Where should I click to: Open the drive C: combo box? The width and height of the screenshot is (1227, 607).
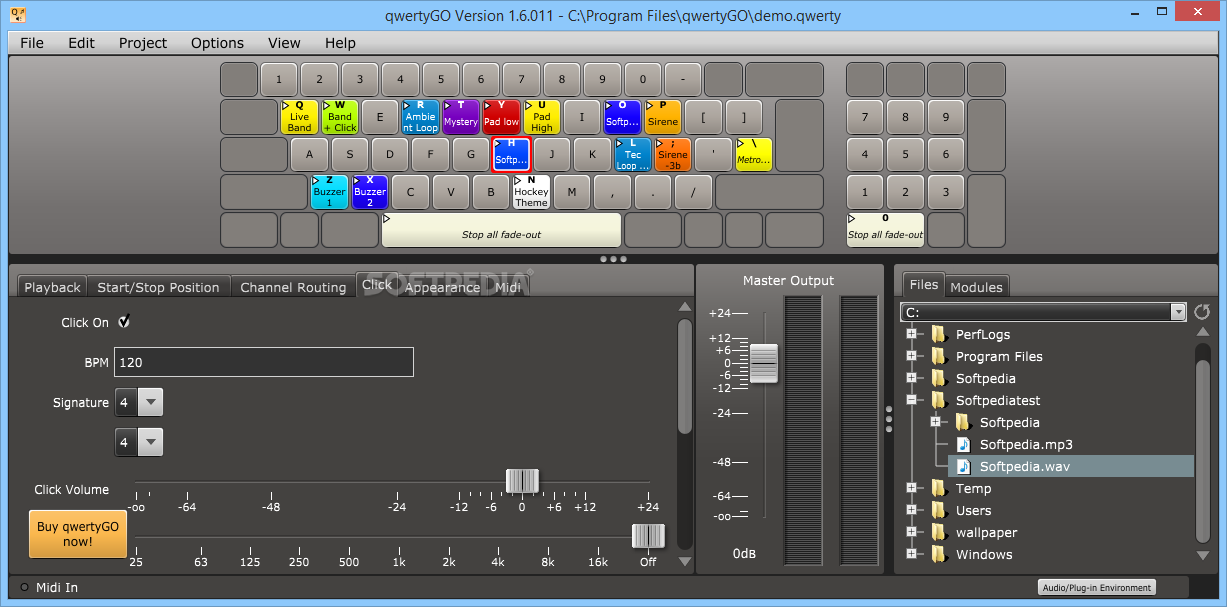click(1043, 312)
